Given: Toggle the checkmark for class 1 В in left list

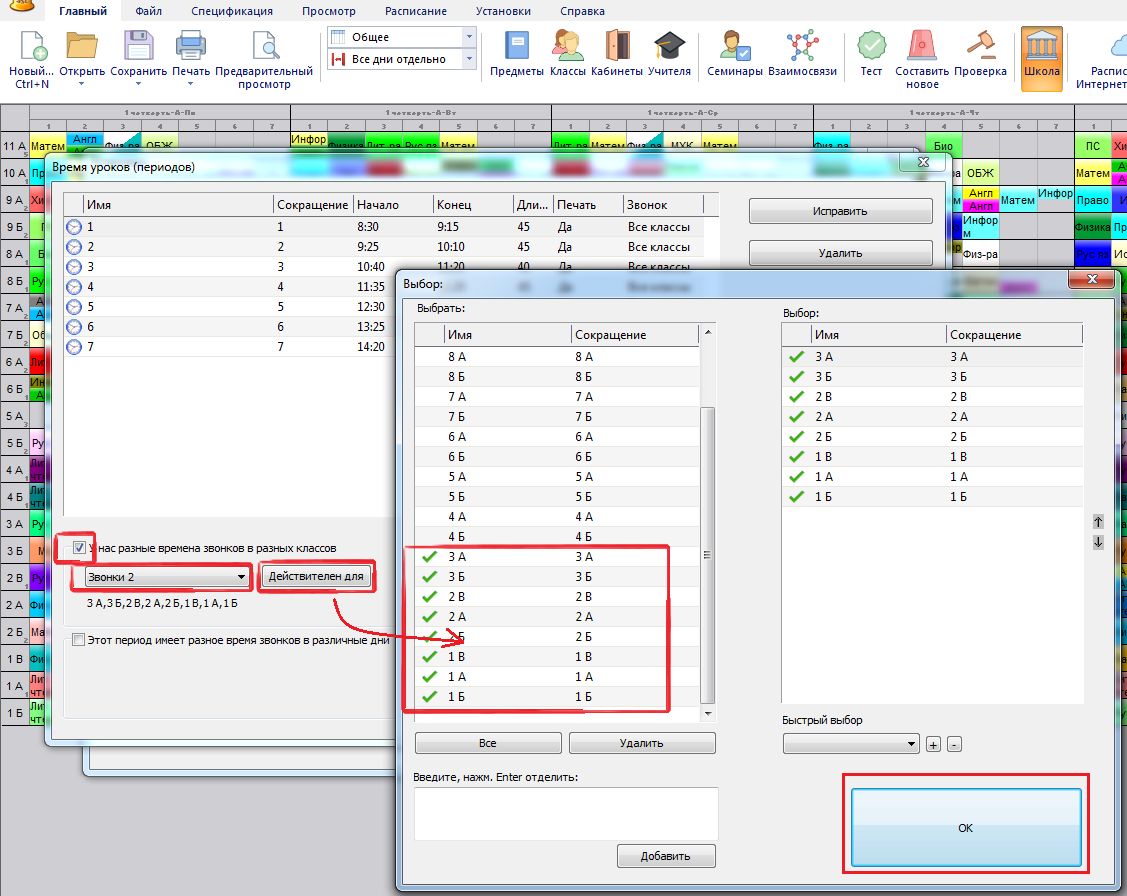Looking at the screenshot, I should (430, 657).
